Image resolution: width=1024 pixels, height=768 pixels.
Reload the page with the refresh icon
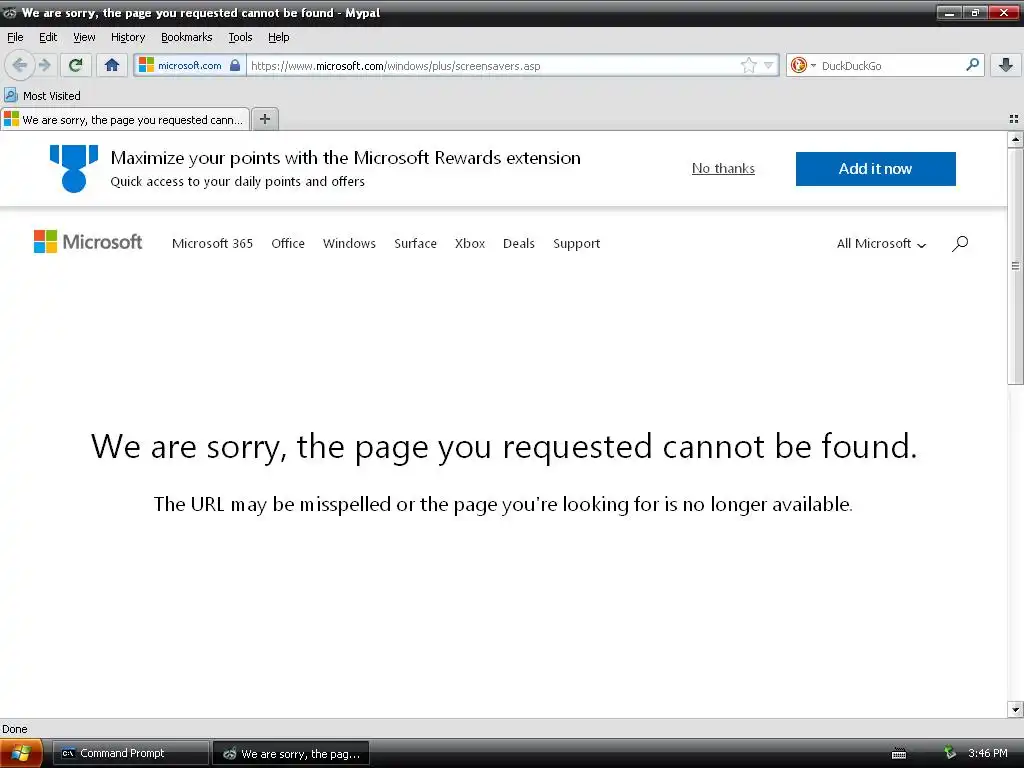[x=76, y=65]
